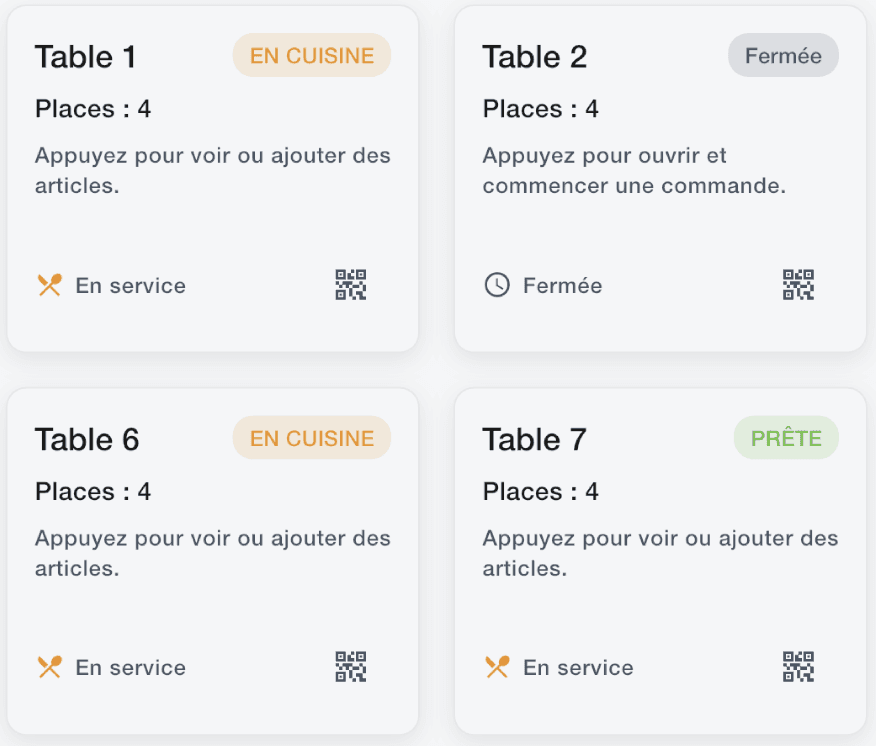The width and height of the screenshot is (876, 746).
Task: Click the PRÊTE badge on Table 7
Action: pos(786,437)
